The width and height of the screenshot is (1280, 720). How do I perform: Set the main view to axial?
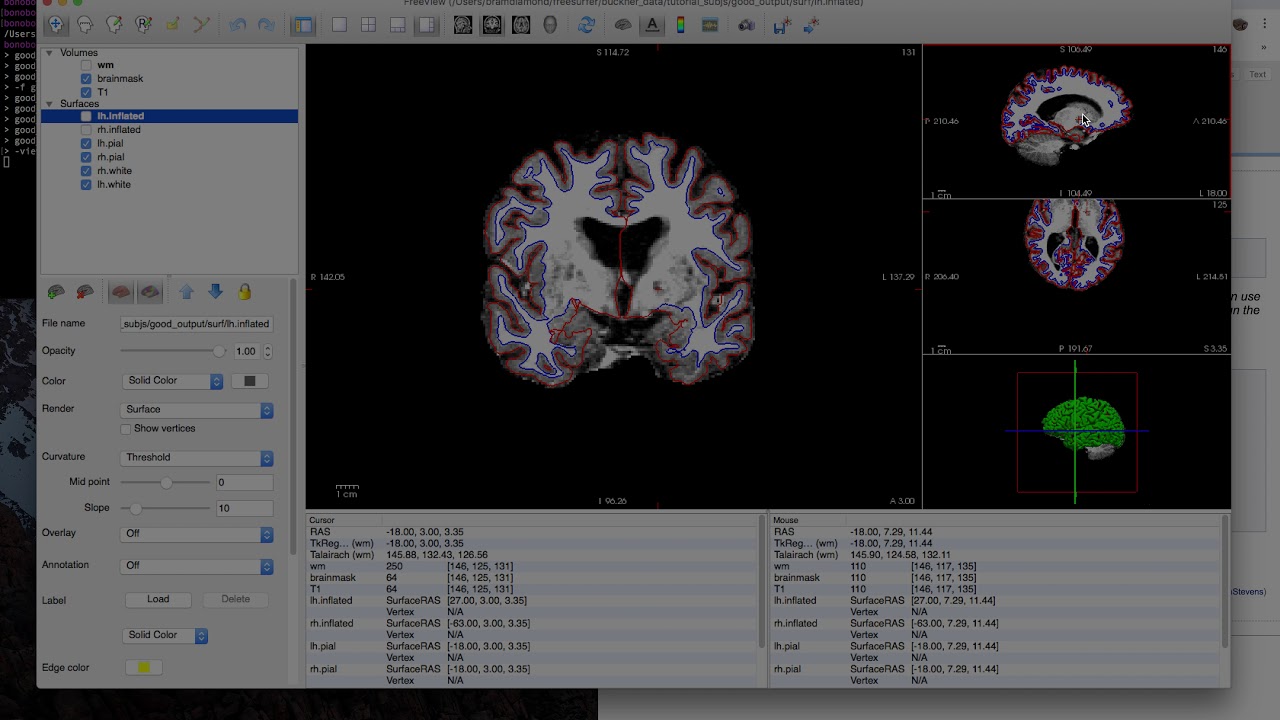tap(521, 25)
